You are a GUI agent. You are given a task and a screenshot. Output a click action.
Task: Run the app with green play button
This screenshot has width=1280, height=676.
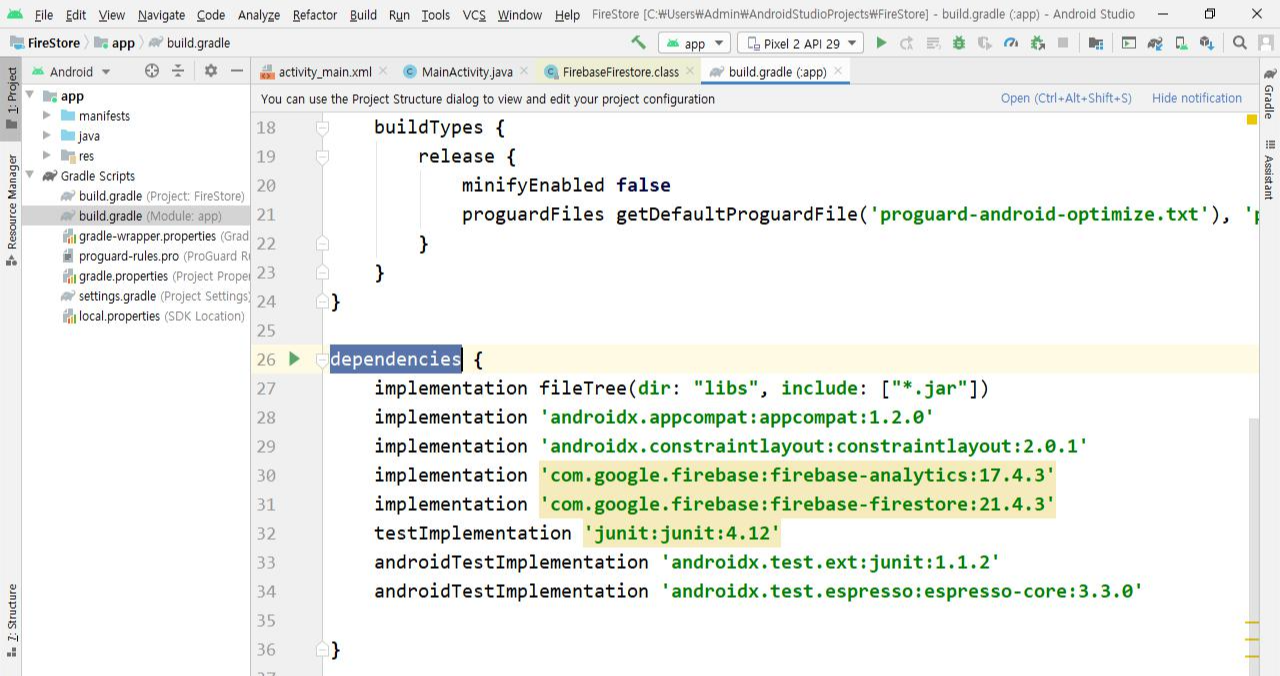881,43
